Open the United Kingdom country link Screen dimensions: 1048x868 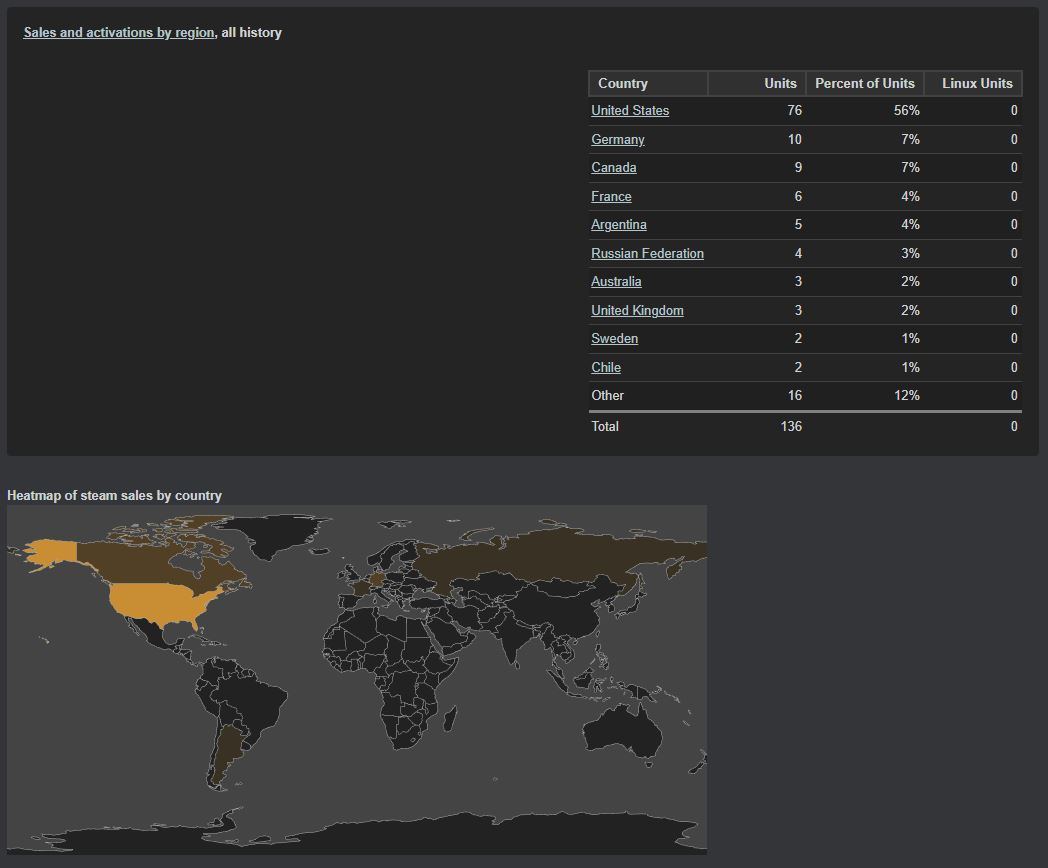tap(637, 310)
